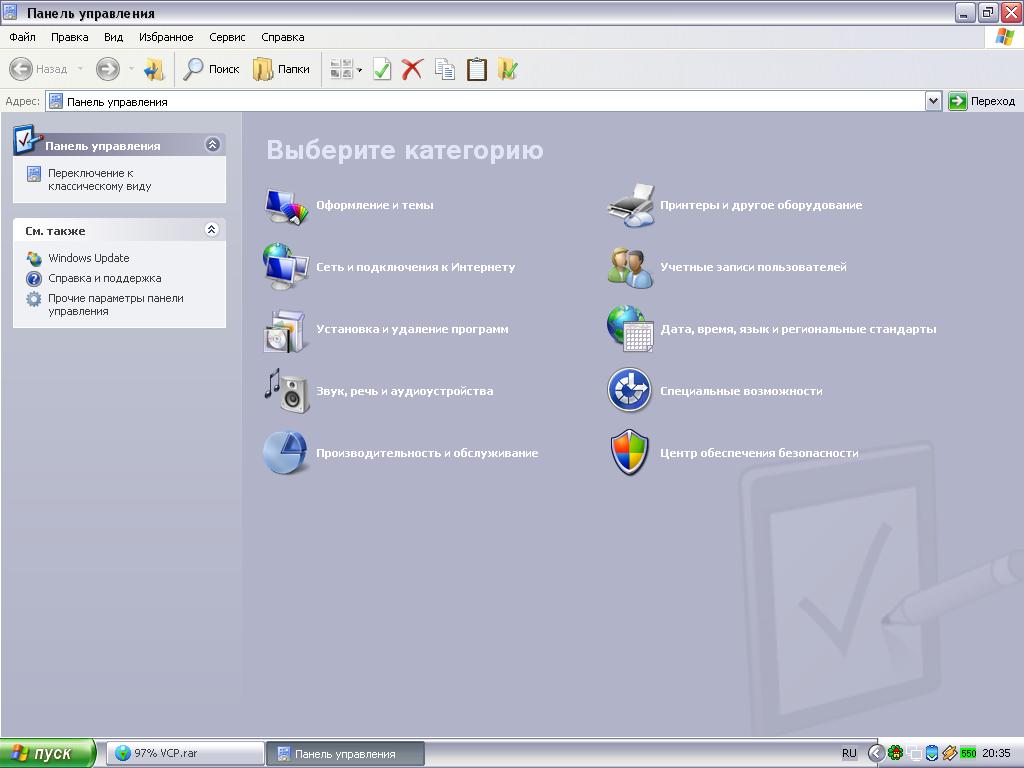This screenshot has width=1024, height=768.
Task: Click the Оформление и темы text link
Action: (375, 205)
